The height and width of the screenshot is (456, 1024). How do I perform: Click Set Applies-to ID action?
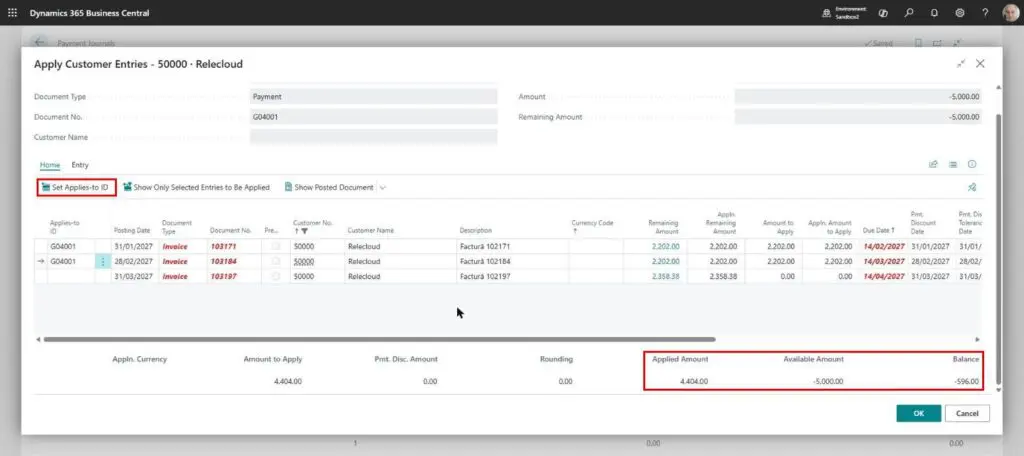[76, 187]
